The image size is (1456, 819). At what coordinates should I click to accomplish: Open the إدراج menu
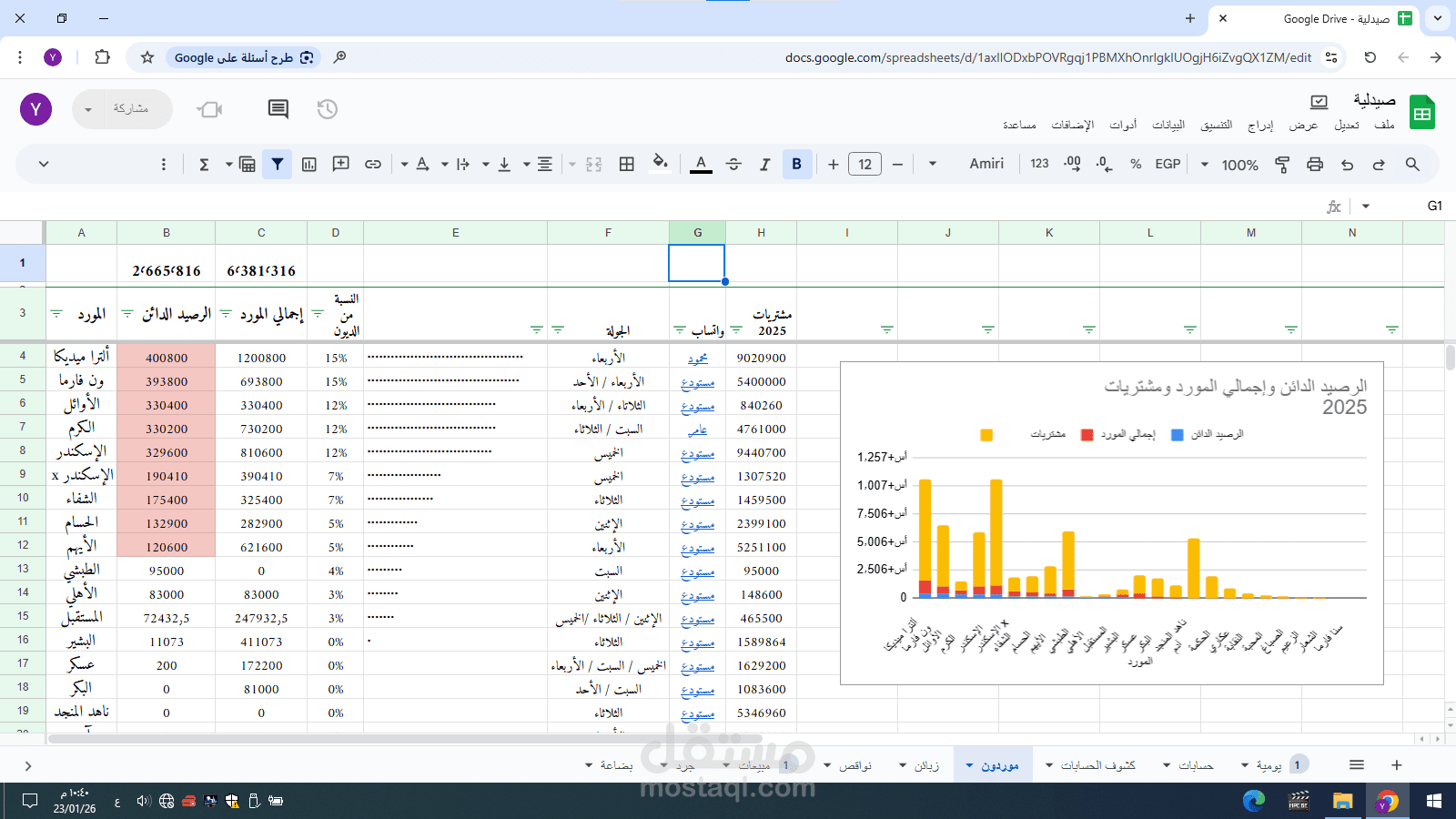pos(1260,125)
